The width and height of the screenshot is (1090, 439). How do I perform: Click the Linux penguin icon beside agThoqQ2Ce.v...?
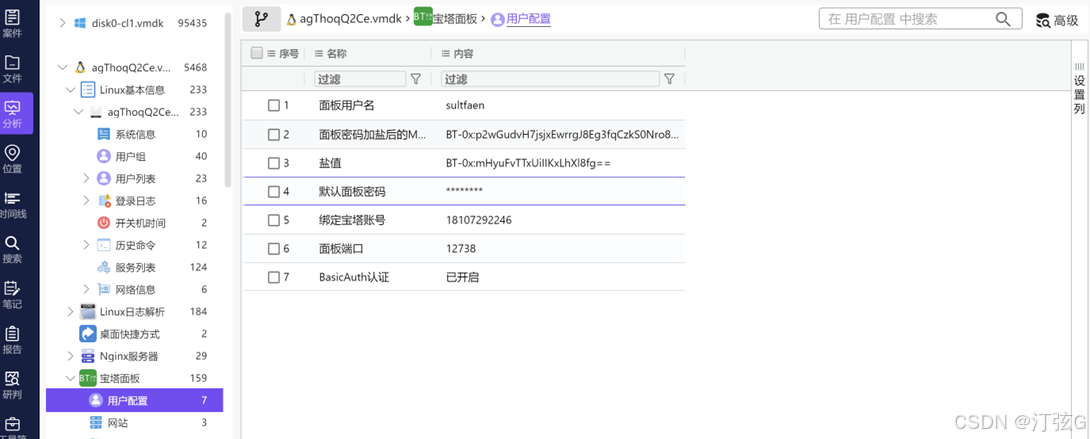[x=80, y=67]
